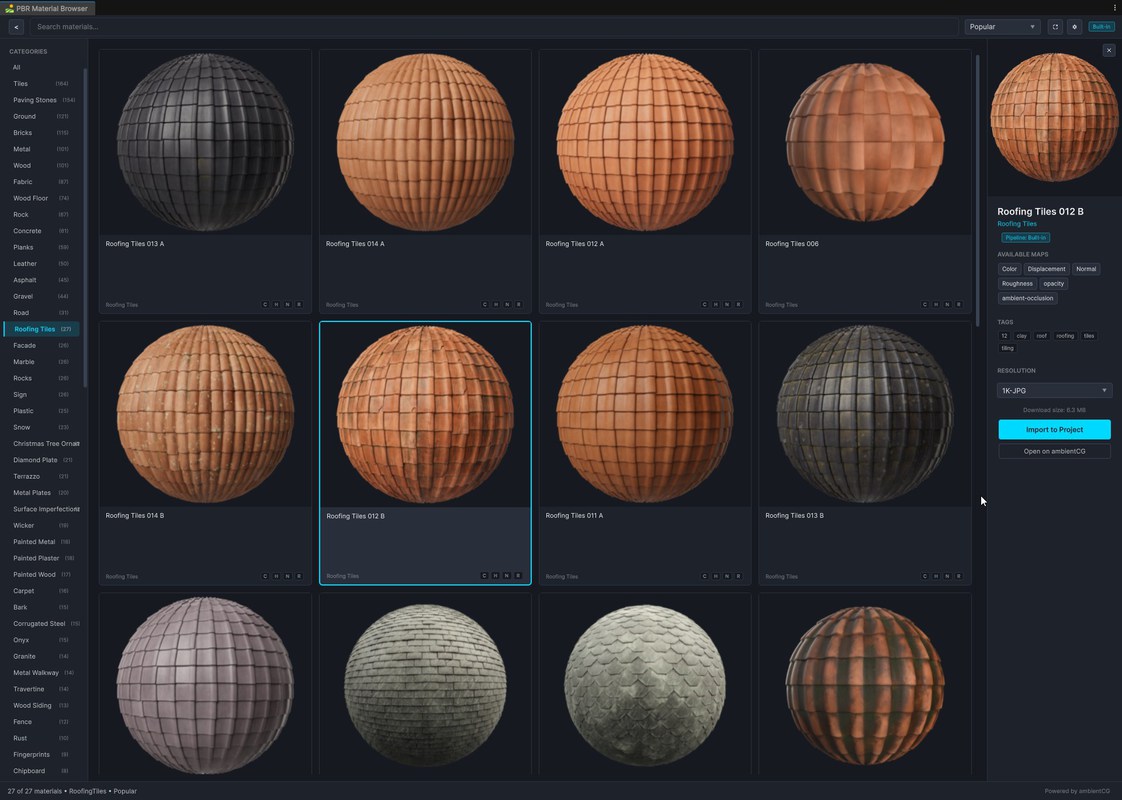Click the materials grid vertical scrollbar
Screen dimensions: 1122x800
pyautogui.click(x=977, y=191)
